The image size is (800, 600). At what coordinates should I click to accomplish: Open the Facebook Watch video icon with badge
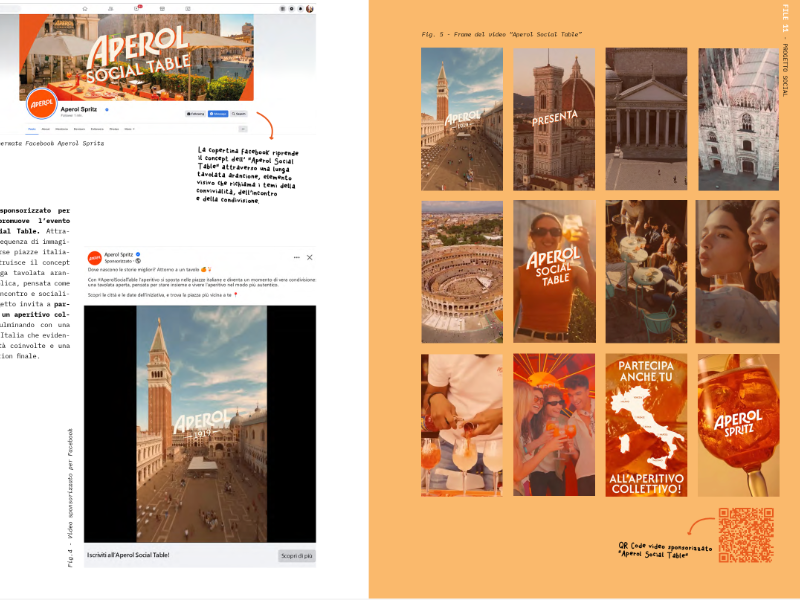pos(137,8)
